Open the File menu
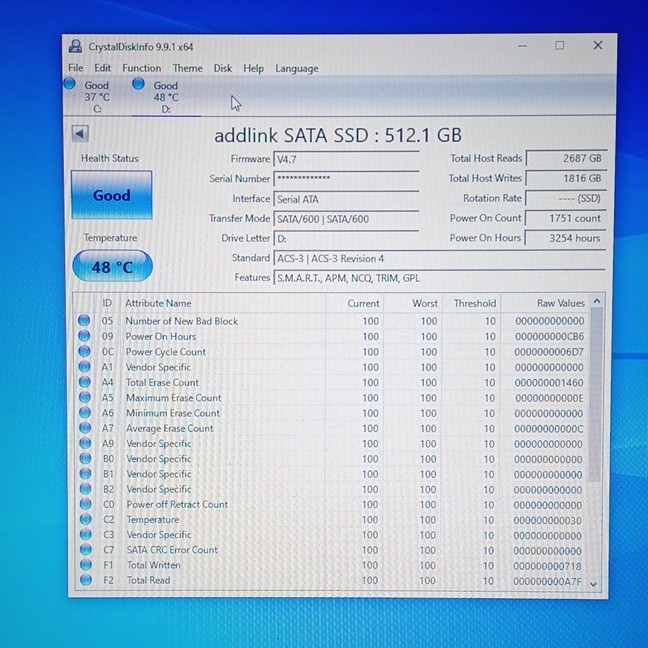Image resolution: width=648 pixels, height=648 pixels. pos(76,68)
